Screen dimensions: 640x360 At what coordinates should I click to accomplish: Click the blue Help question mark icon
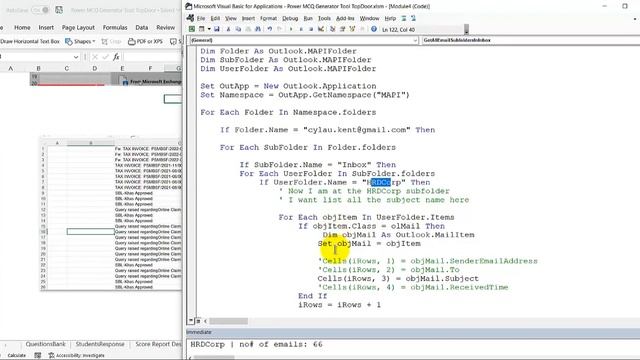tap(374, 29)
